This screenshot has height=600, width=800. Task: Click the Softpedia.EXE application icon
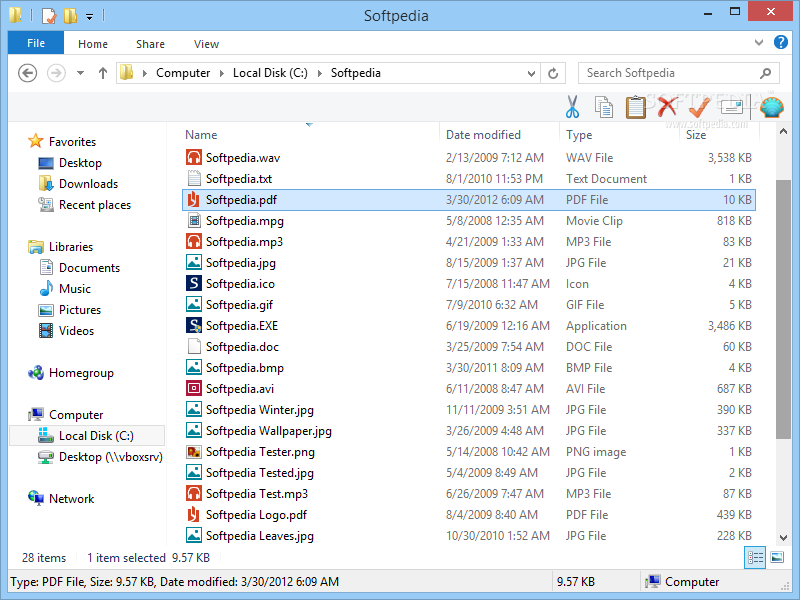(193, 326)
